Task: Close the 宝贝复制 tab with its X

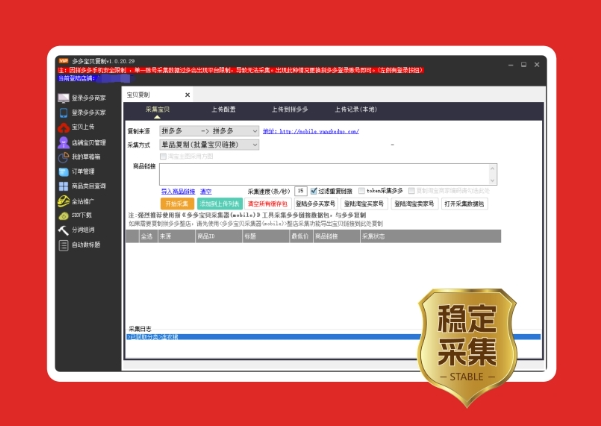Action: (187, 95)
